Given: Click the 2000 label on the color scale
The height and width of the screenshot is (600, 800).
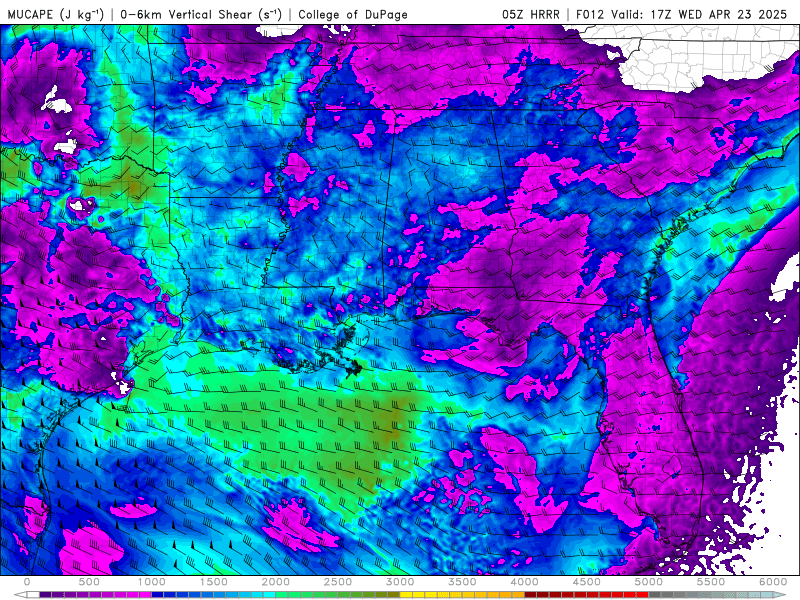Looking at the screenshot, I should pyautogui.click(x=276, y=582).
